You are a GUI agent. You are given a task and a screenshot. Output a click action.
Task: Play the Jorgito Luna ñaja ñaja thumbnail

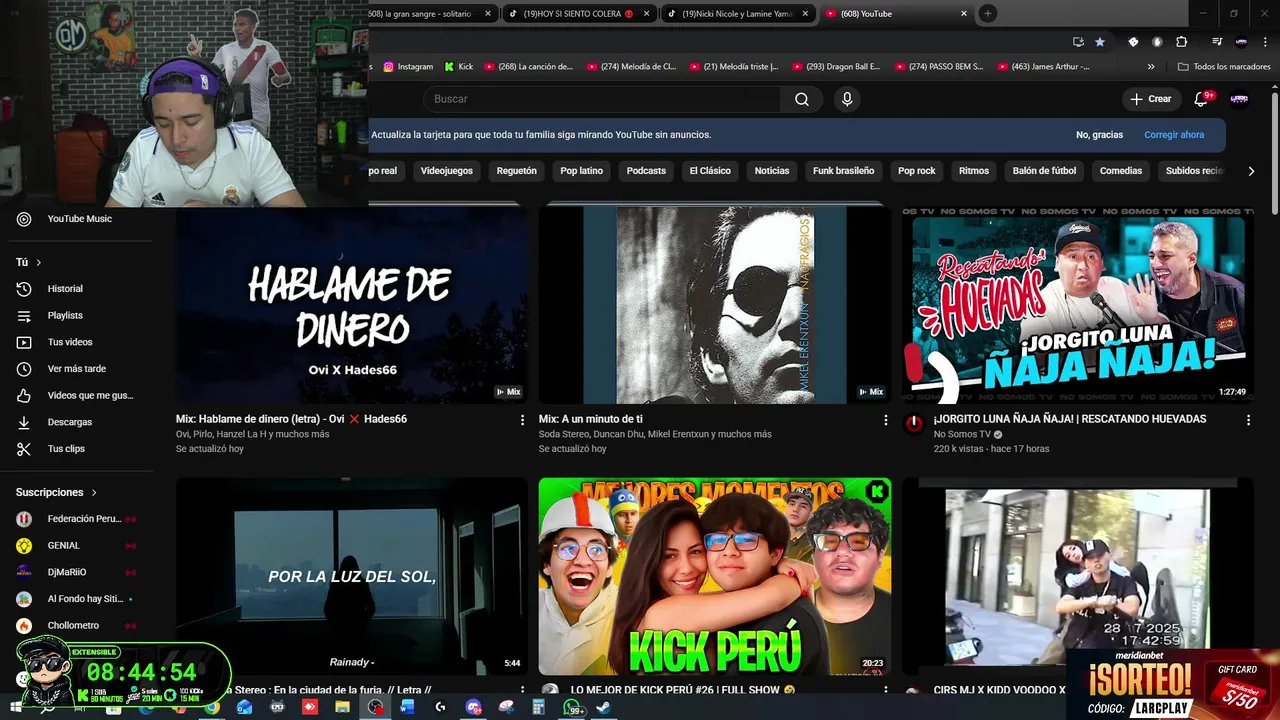coord(1077,305)
